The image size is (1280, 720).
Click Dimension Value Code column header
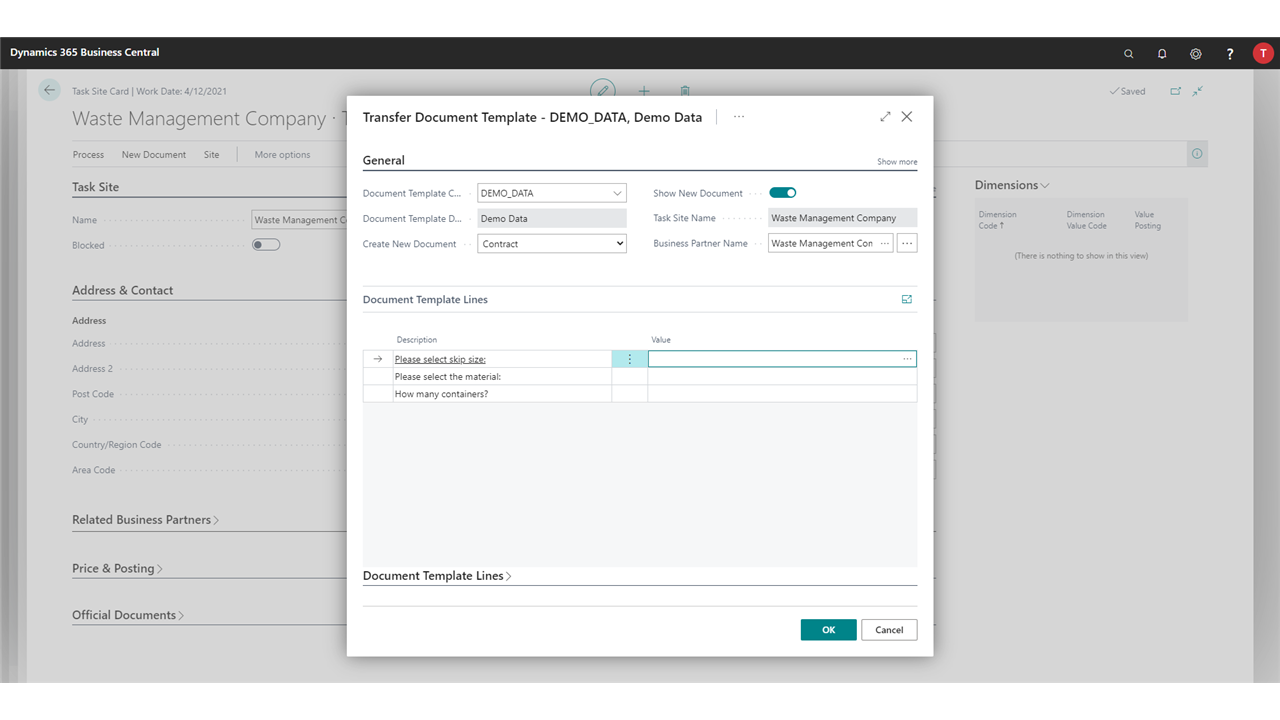click(x=1086, y=220)
